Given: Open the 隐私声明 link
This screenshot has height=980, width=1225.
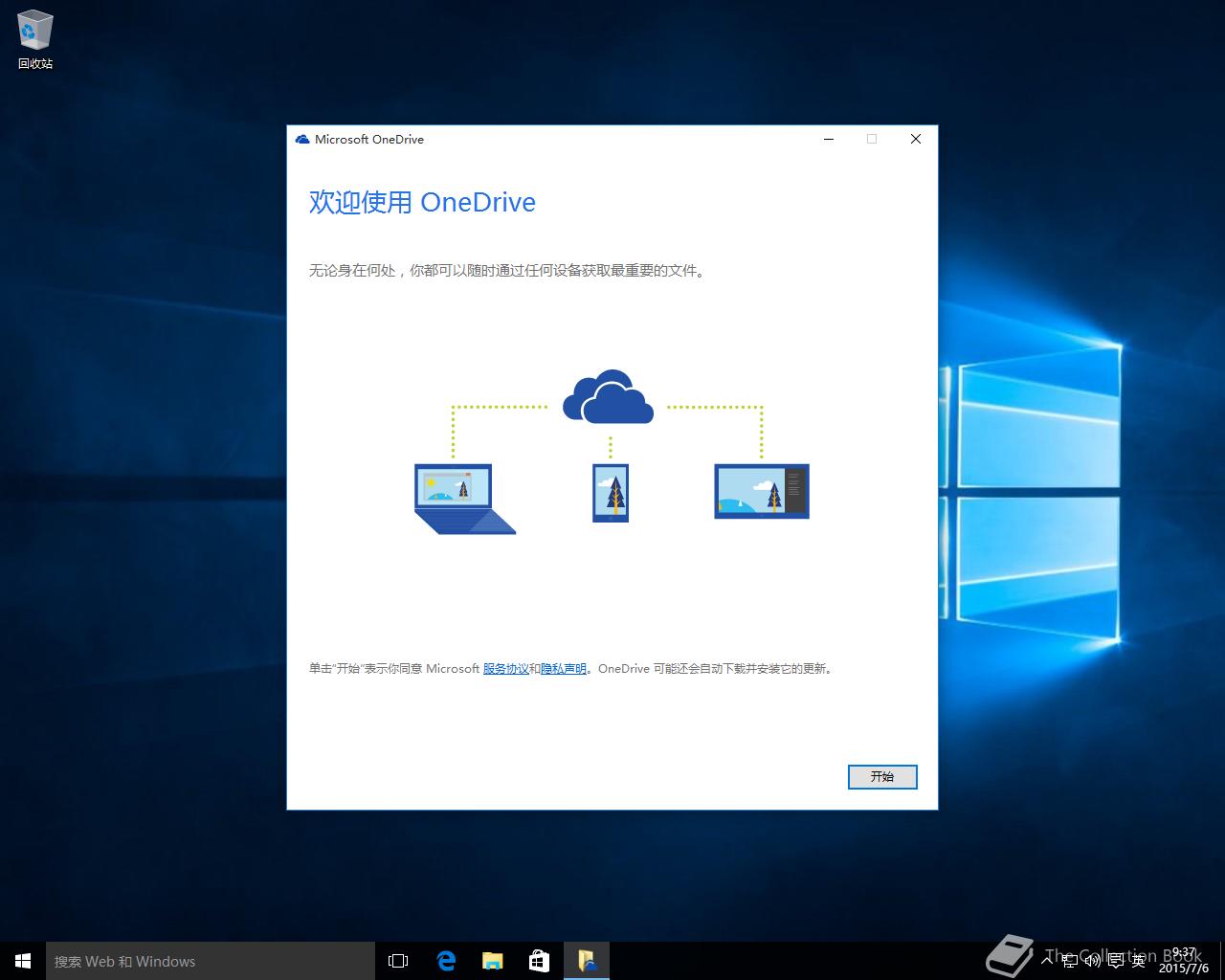Looking at the screenshot, I should [x=564, y=669].
